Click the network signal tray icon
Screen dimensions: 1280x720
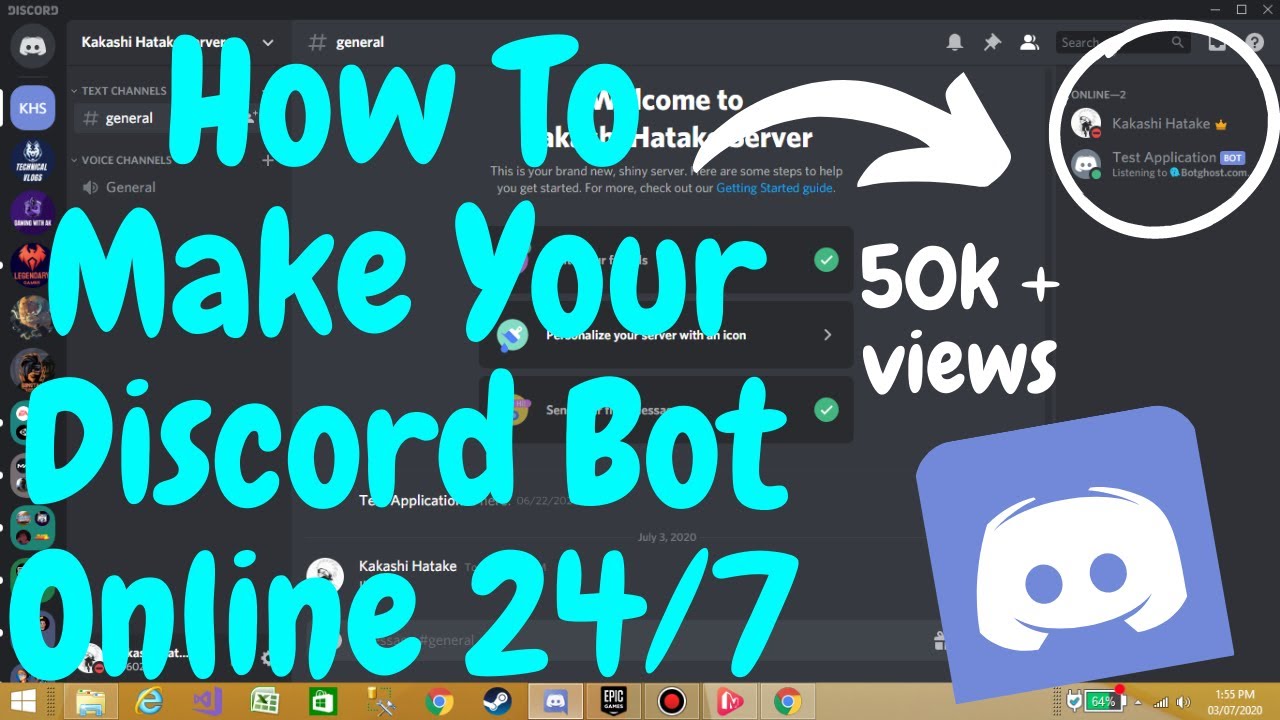[1161, 702]
